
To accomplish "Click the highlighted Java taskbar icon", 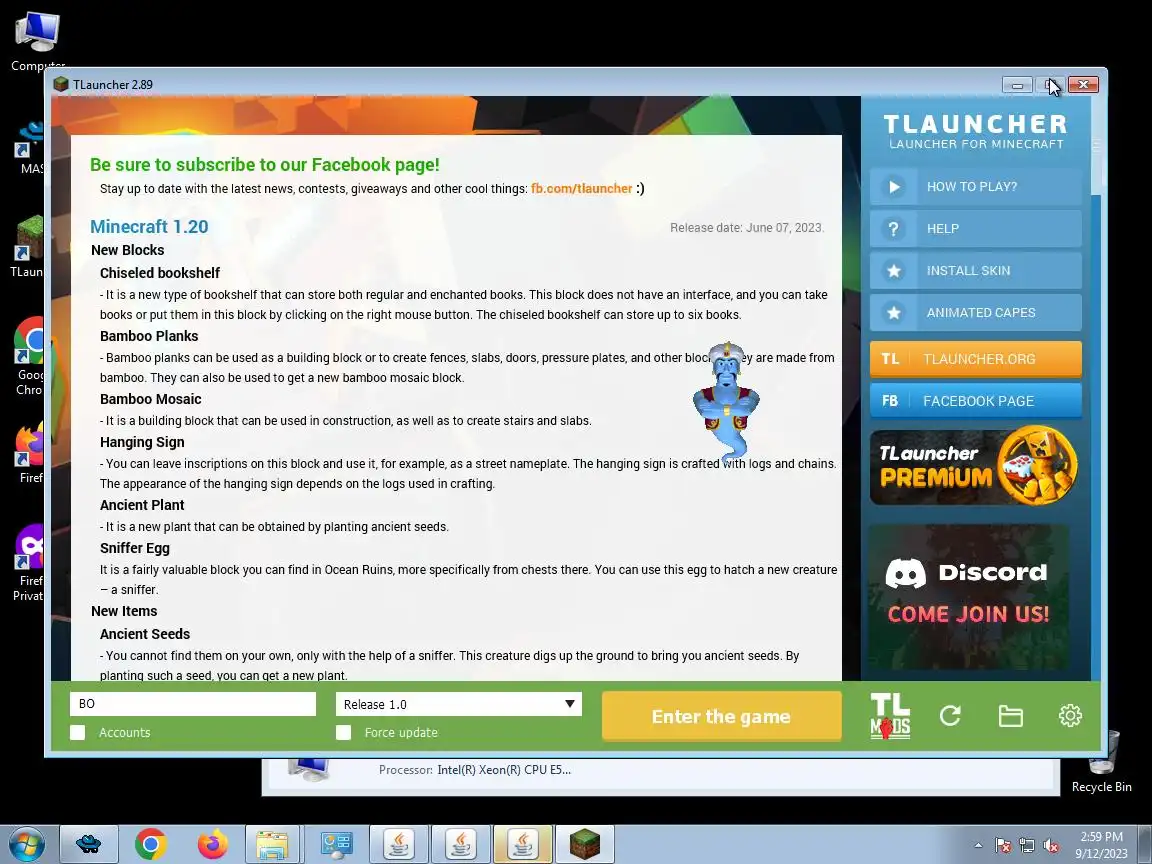I will 522,844.
